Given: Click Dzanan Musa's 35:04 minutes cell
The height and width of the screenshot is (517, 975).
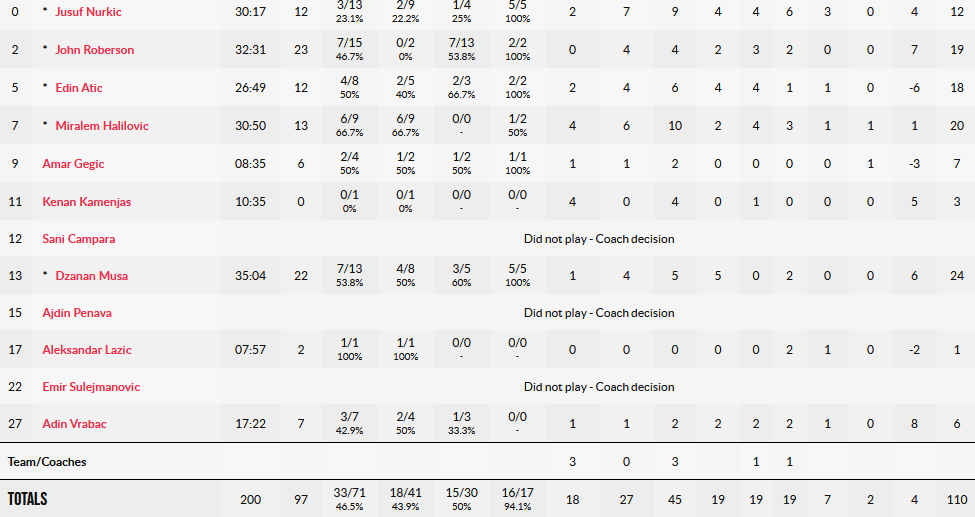Looking at the screenshot, I should pos(251,276).
